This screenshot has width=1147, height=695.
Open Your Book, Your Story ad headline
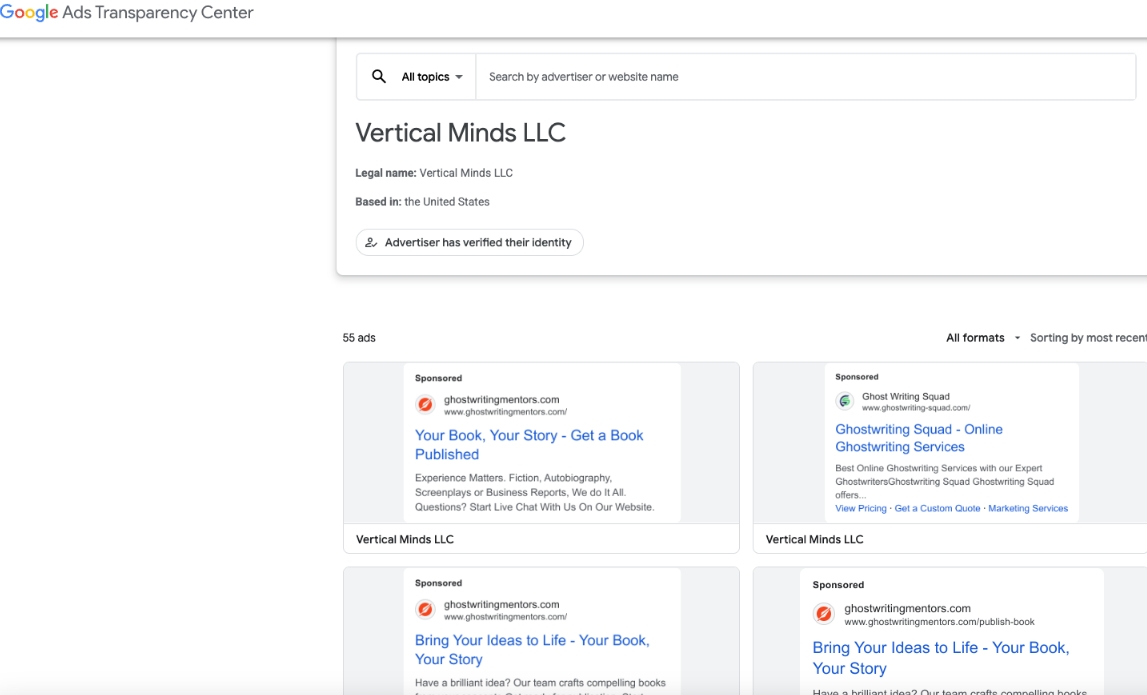(x=529, y=445)
